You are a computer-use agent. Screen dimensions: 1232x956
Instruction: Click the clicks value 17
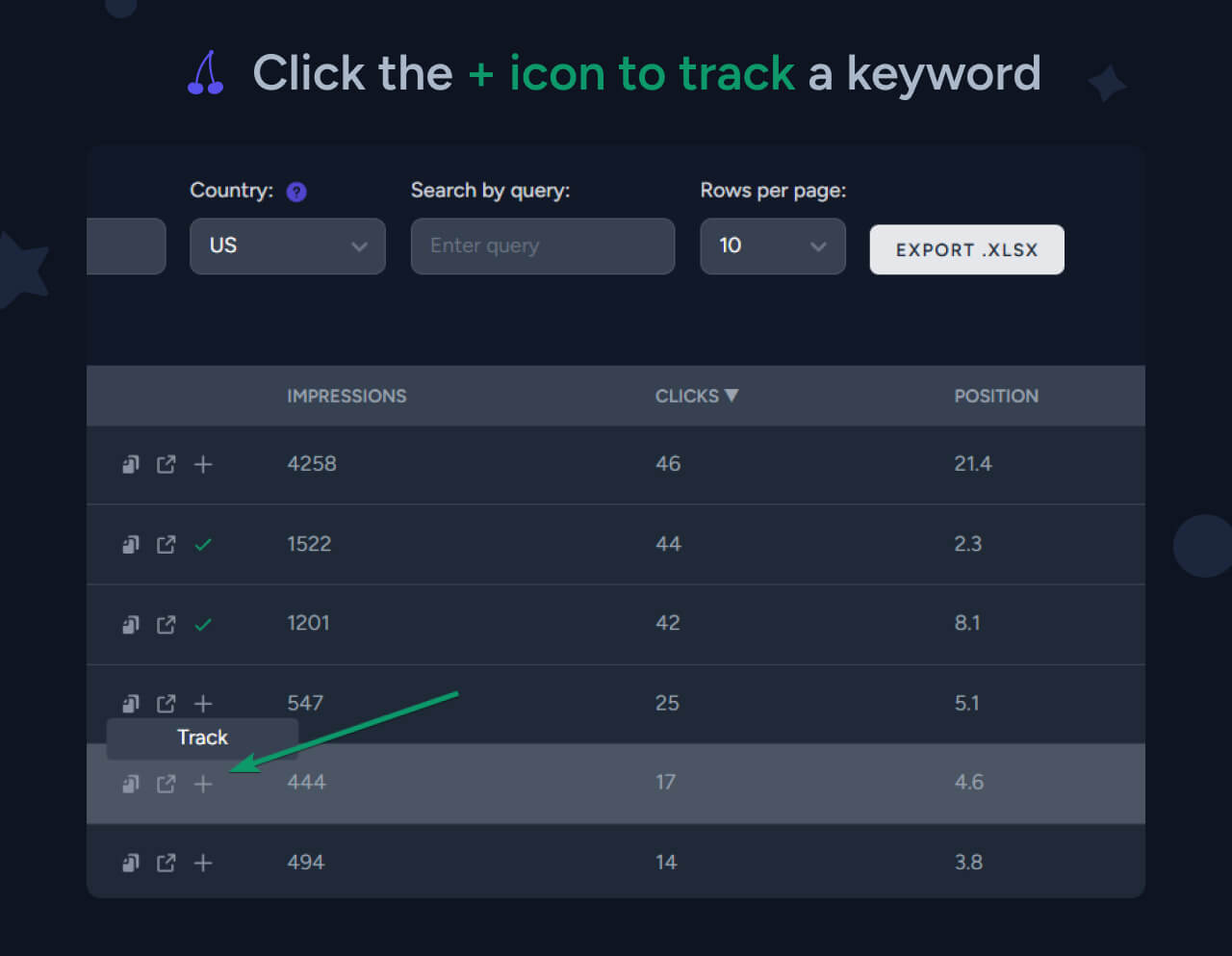(665, 782)
